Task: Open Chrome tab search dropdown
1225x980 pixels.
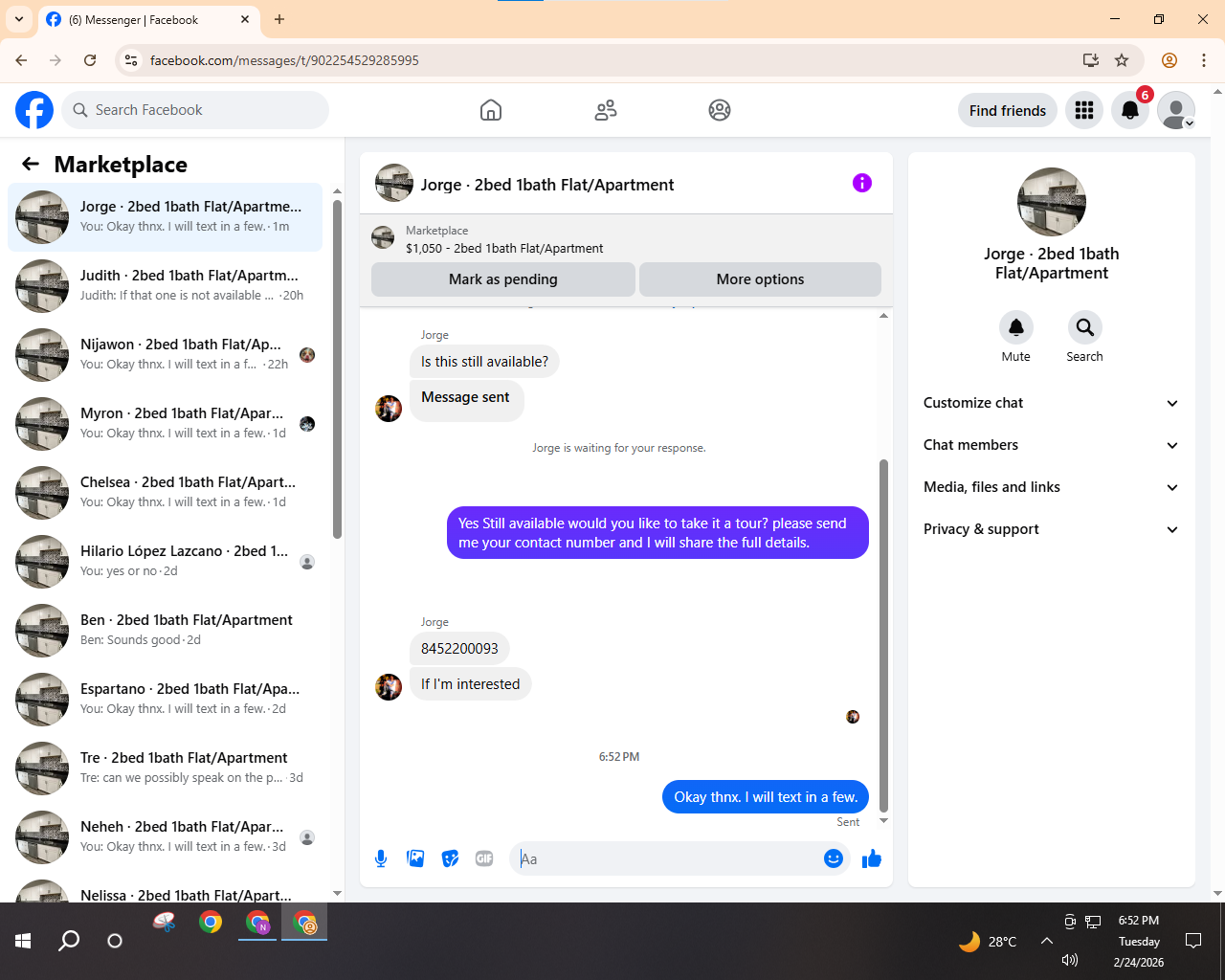Action: (x=19, y=19)
